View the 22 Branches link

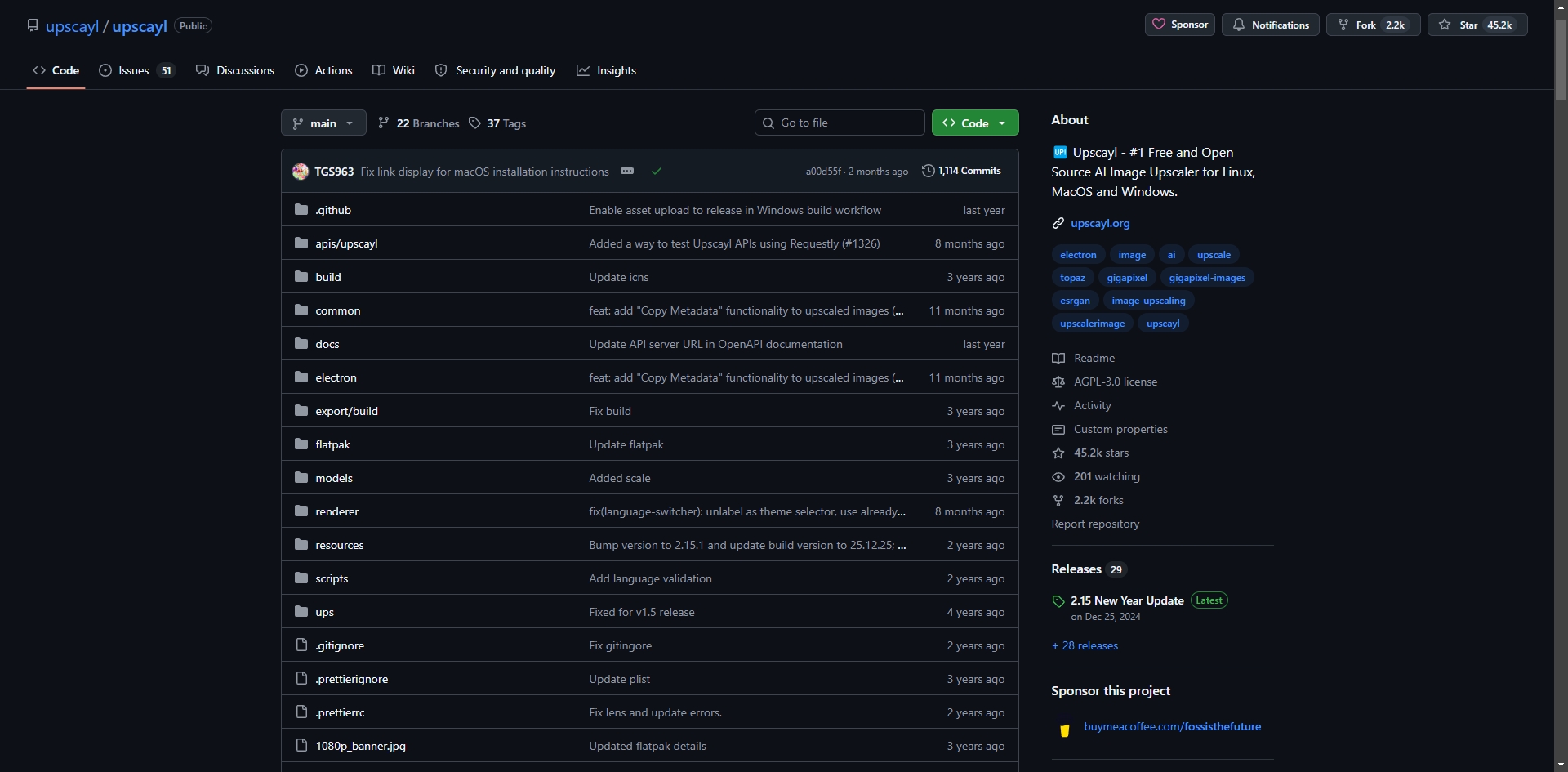pyautogui.click(x=419, y=123)
